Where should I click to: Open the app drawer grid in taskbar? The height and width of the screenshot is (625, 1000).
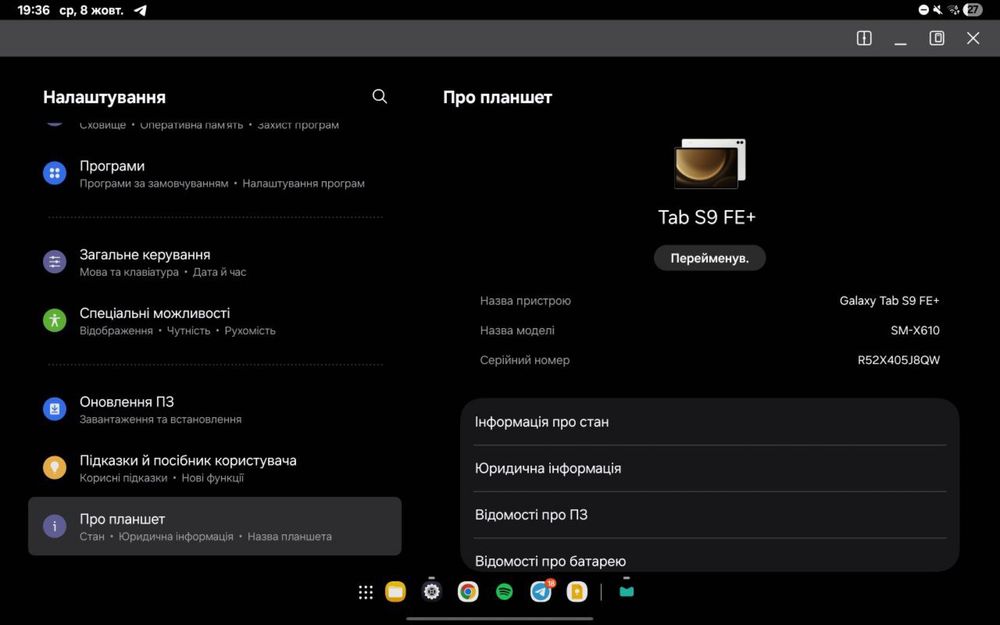coord(365,592)
